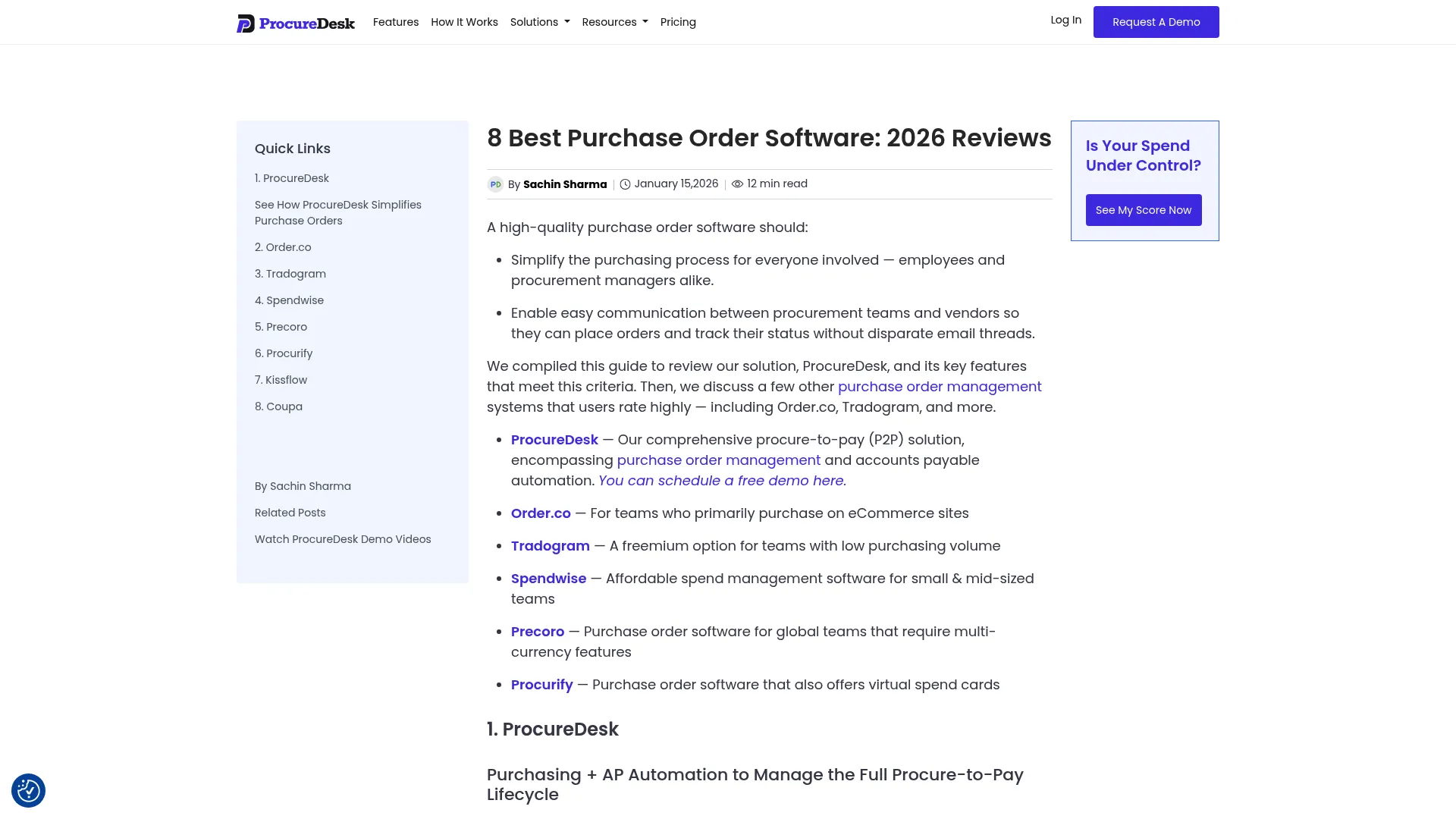Click the See My Score Now button
This screenshot has height=819, width=1456.
(x=1144, y=210)
